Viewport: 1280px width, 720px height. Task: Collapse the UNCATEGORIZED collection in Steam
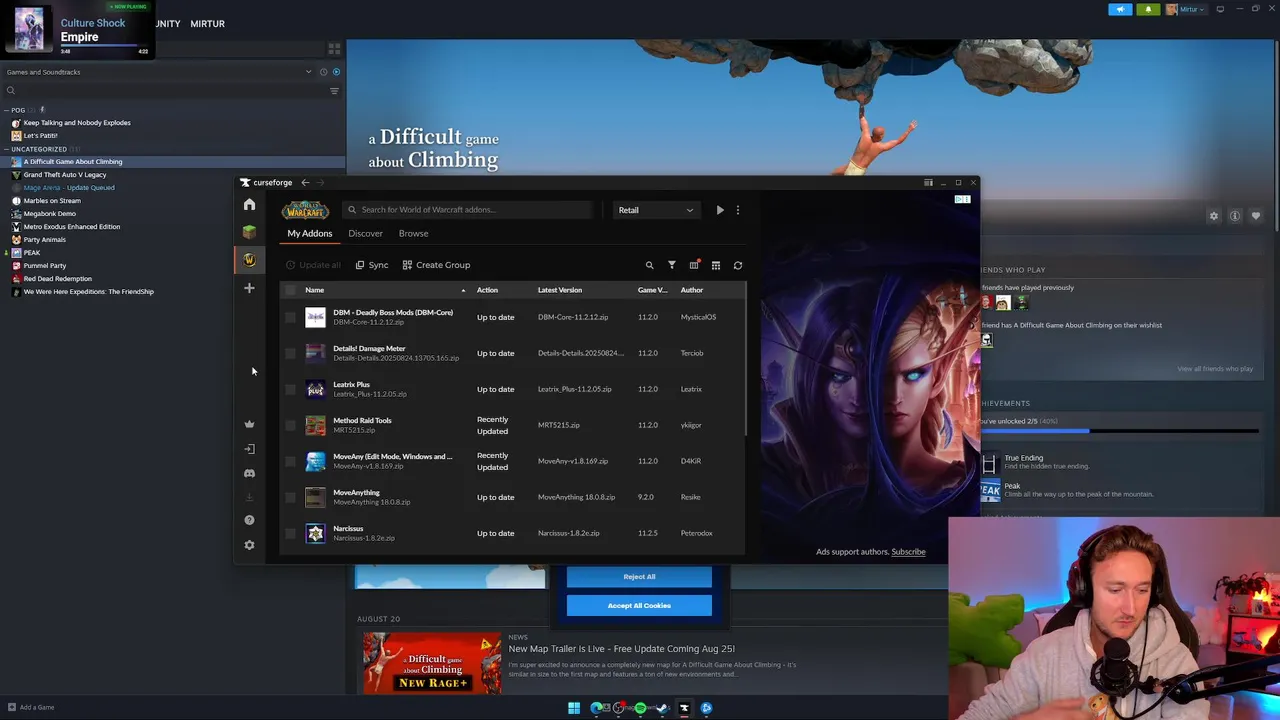7,149
